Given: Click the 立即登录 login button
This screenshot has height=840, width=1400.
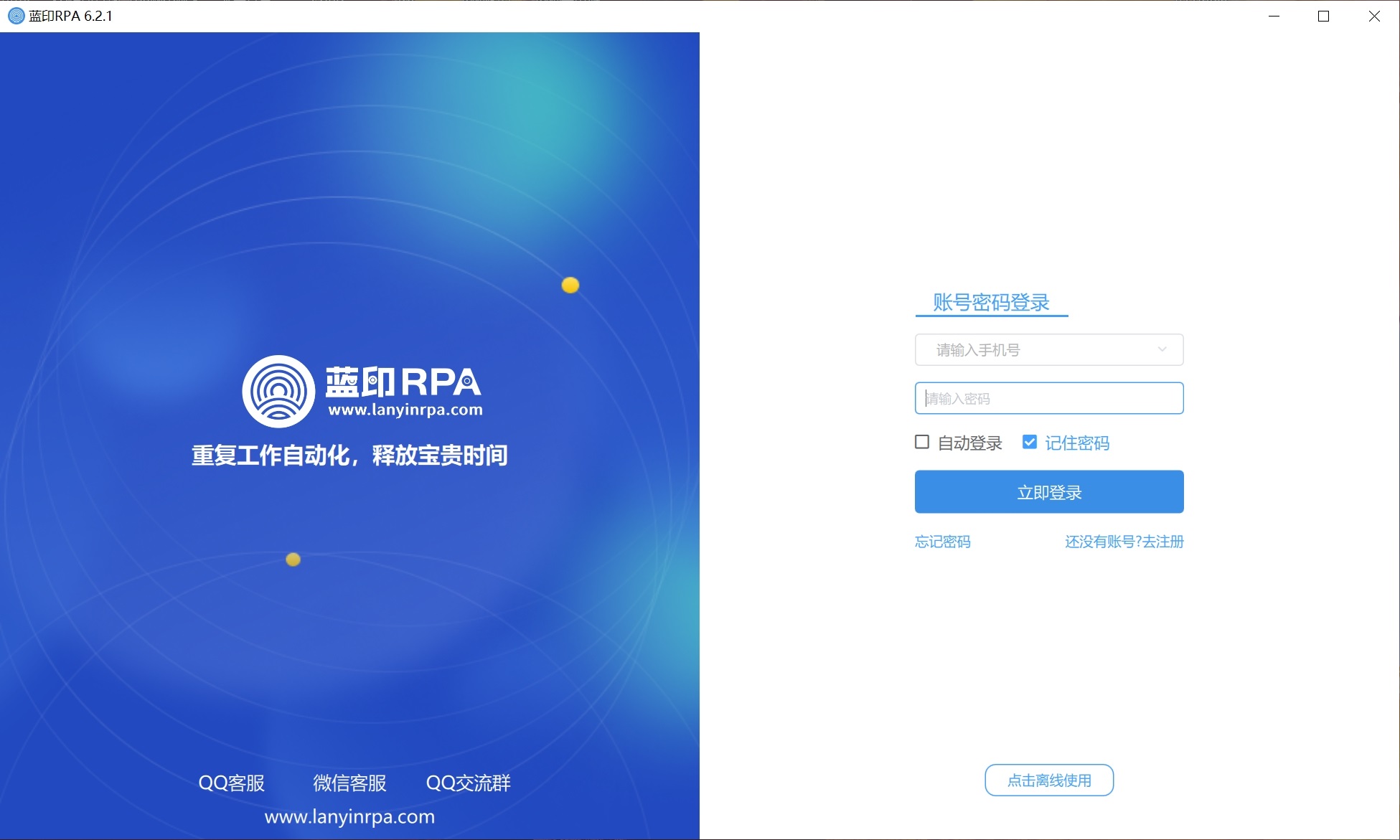Looking at the screenshot, I should [1048, 491].
